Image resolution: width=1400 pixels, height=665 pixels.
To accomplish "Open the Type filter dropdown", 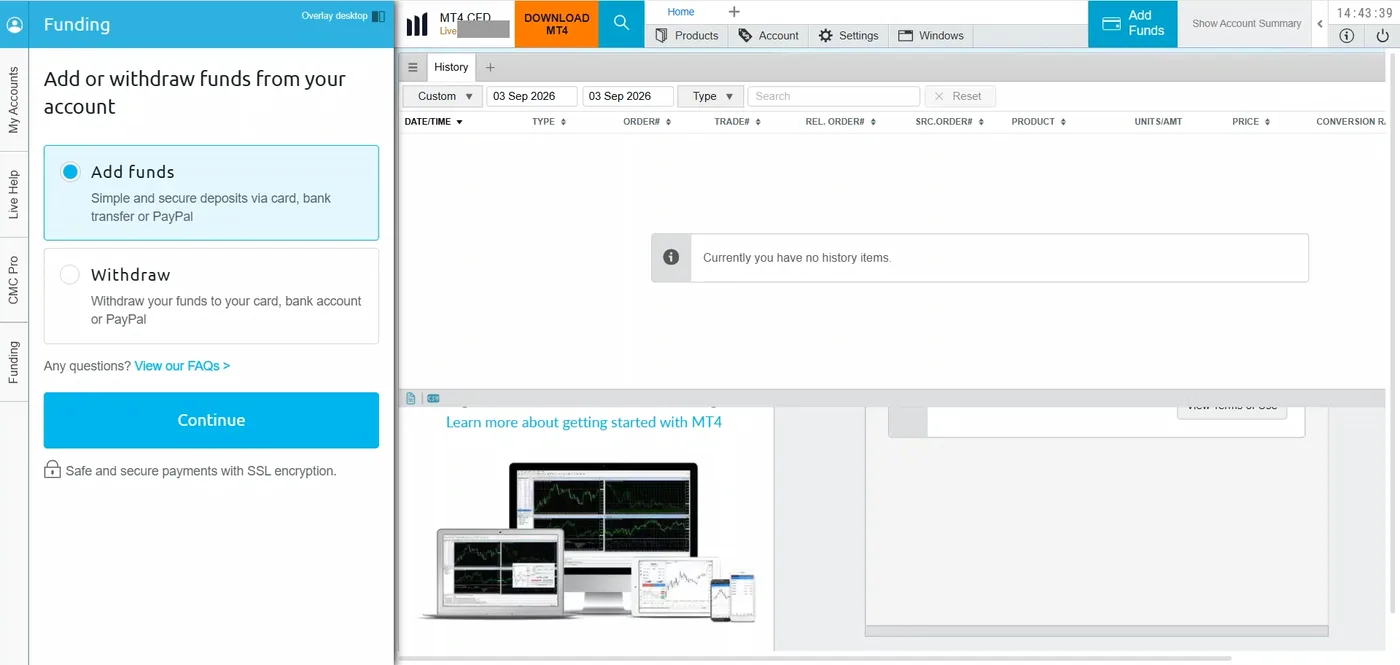I will coord(711,96).
